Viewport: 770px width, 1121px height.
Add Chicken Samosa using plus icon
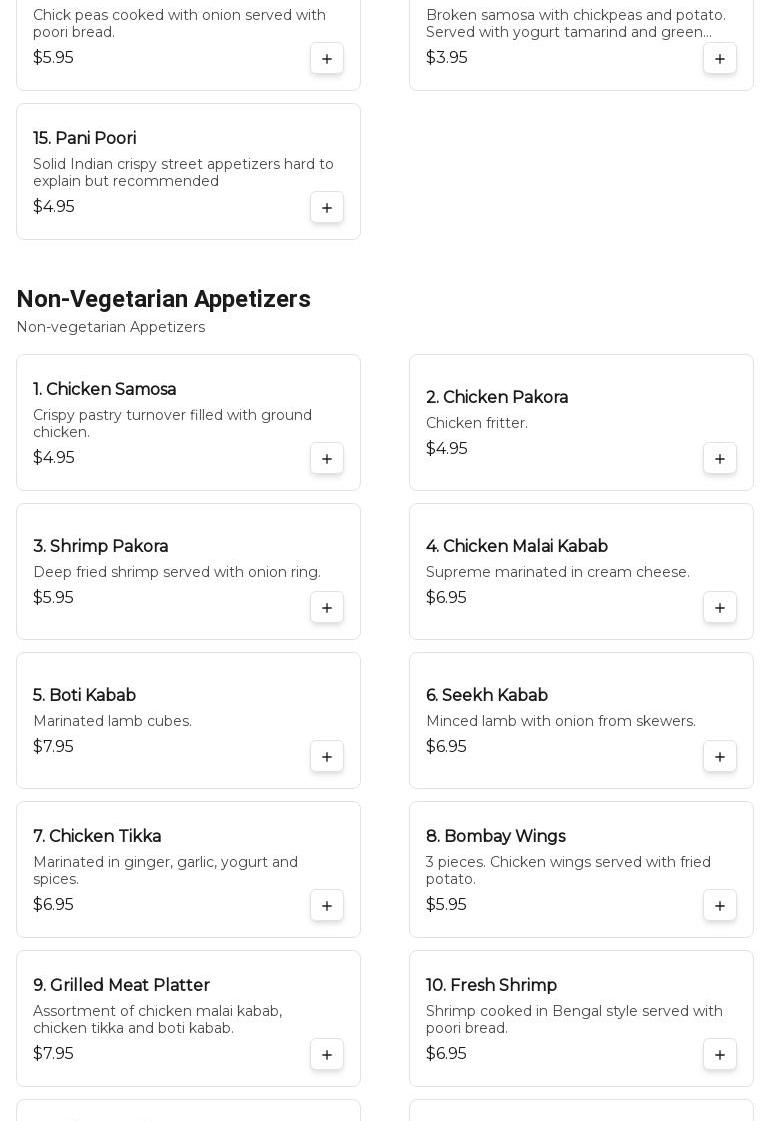[327, 459]
